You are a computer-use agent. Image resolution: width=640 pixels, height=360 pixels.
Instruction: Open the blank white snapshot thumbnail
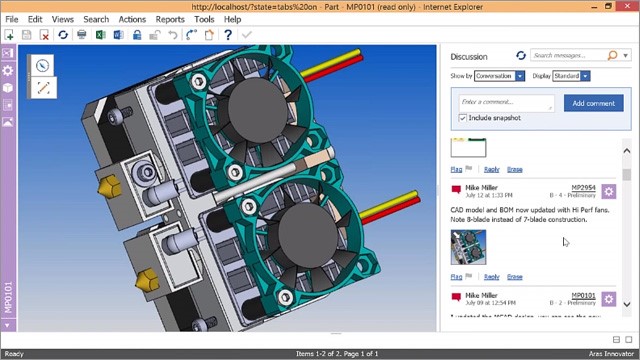point(468,148)
